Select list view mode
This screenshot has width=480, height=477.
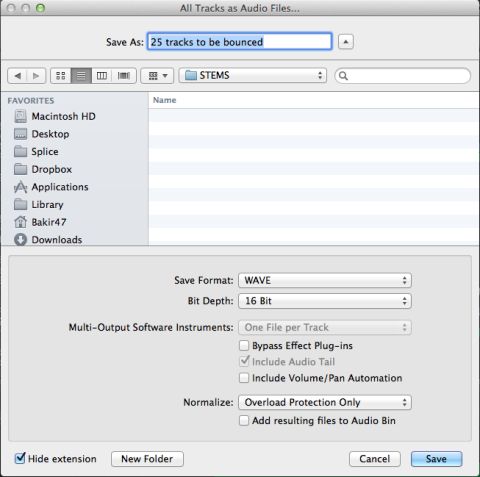(81, 76)
